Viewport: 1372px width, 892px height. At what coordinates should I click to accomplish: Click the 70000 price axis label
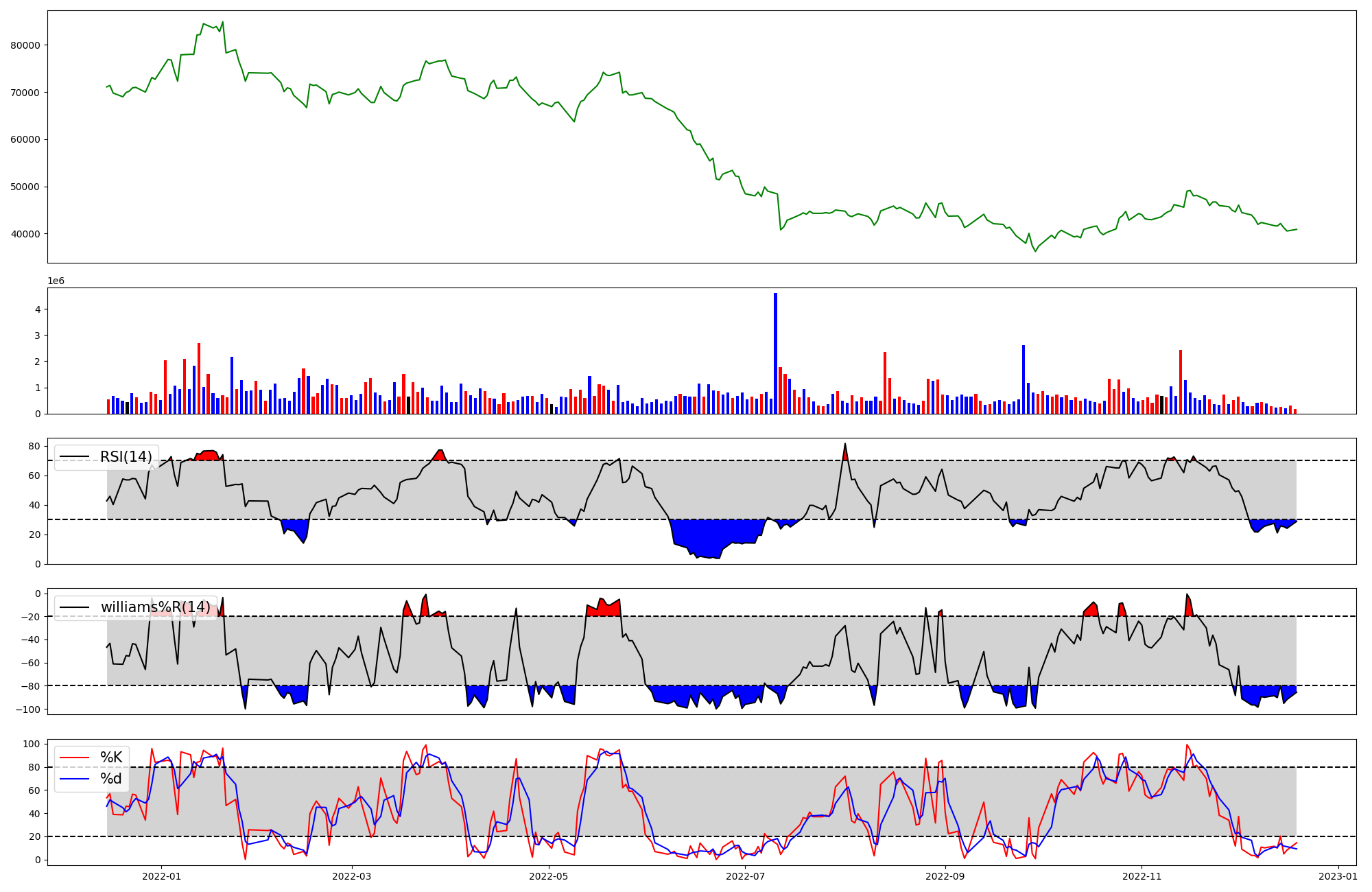pos(26,93)
